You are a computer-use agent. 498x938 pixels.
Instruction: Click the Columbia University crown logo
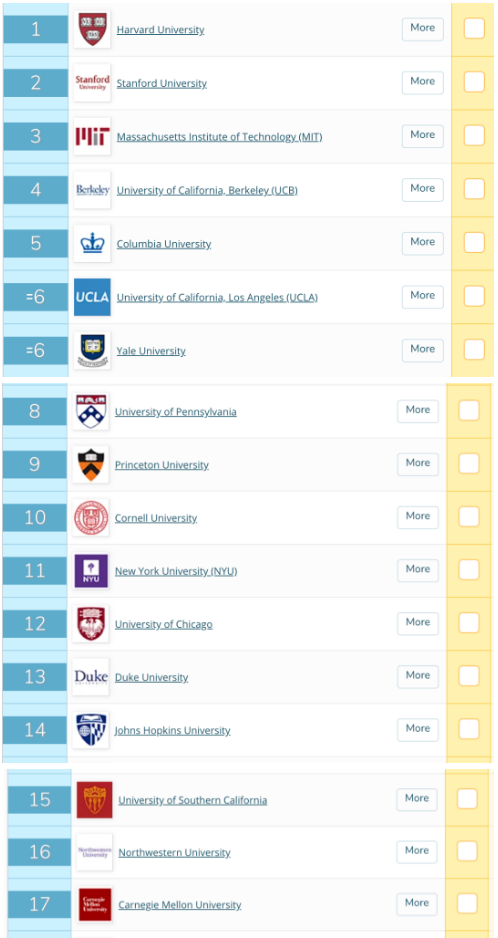click(x=92, y=243)
